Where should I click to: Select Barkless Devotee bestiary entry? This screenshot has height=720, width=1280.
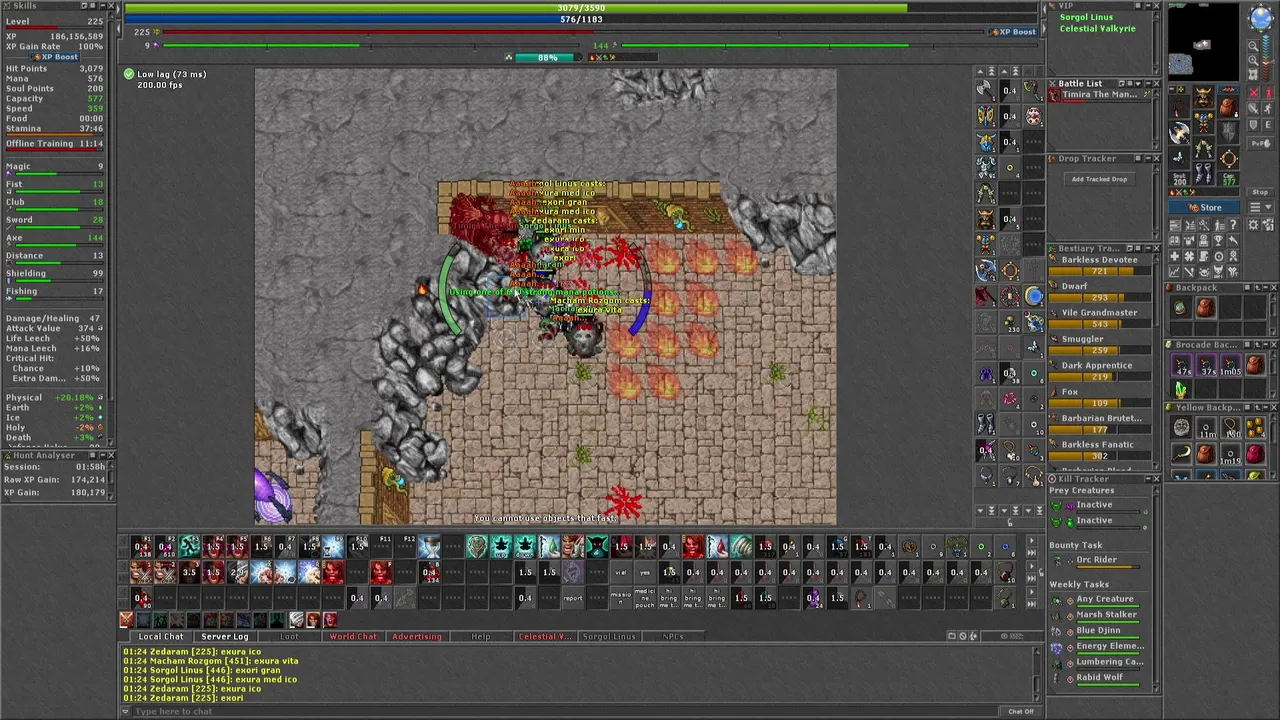(x=1099, y=265)
